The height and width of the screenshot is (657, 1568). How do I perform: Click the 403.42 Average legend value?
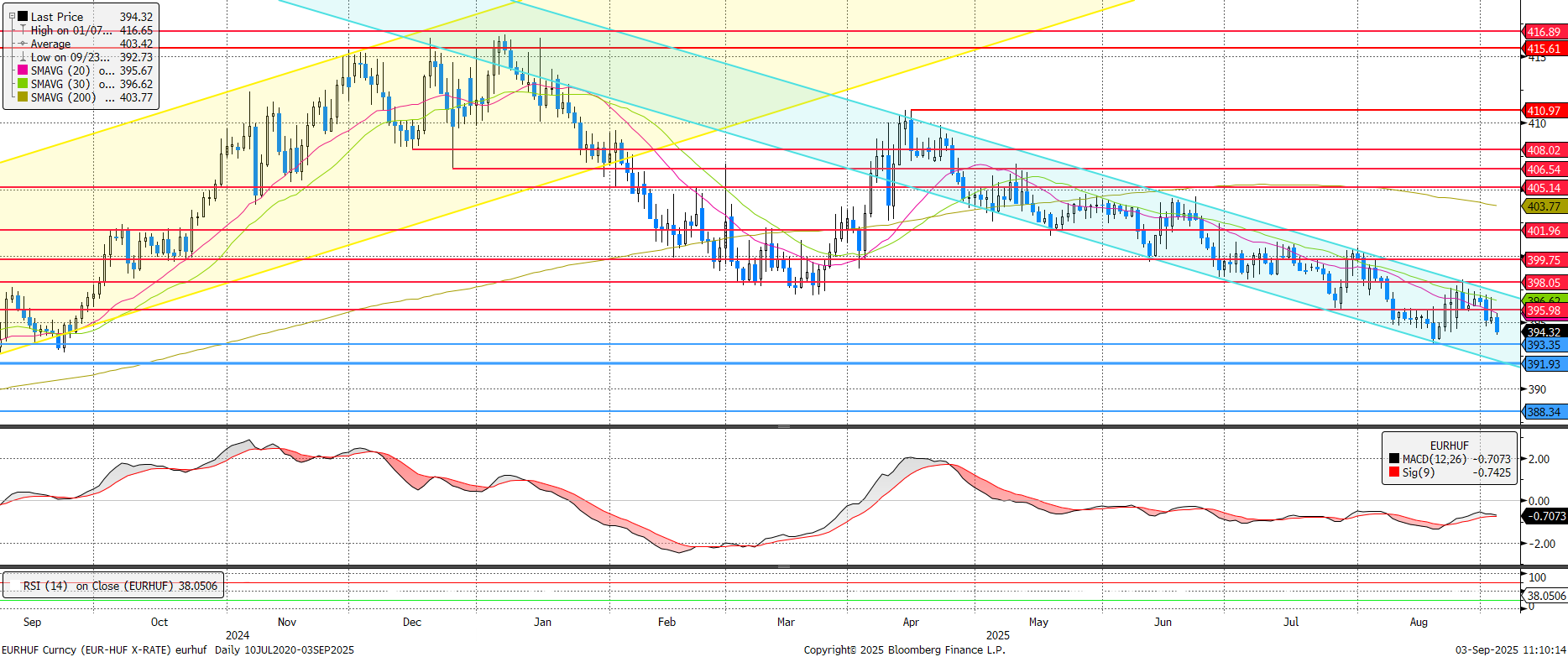[136, 44]
